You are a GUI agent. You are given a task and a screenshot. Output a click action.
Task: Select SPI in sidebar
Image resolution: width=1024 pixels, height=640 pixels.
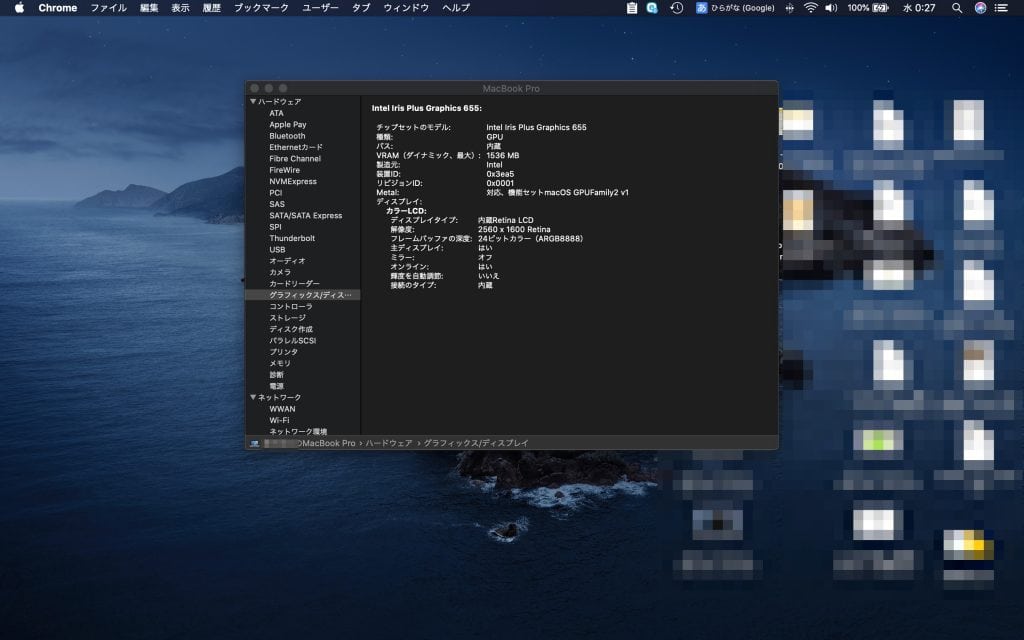tap(275, 227)
